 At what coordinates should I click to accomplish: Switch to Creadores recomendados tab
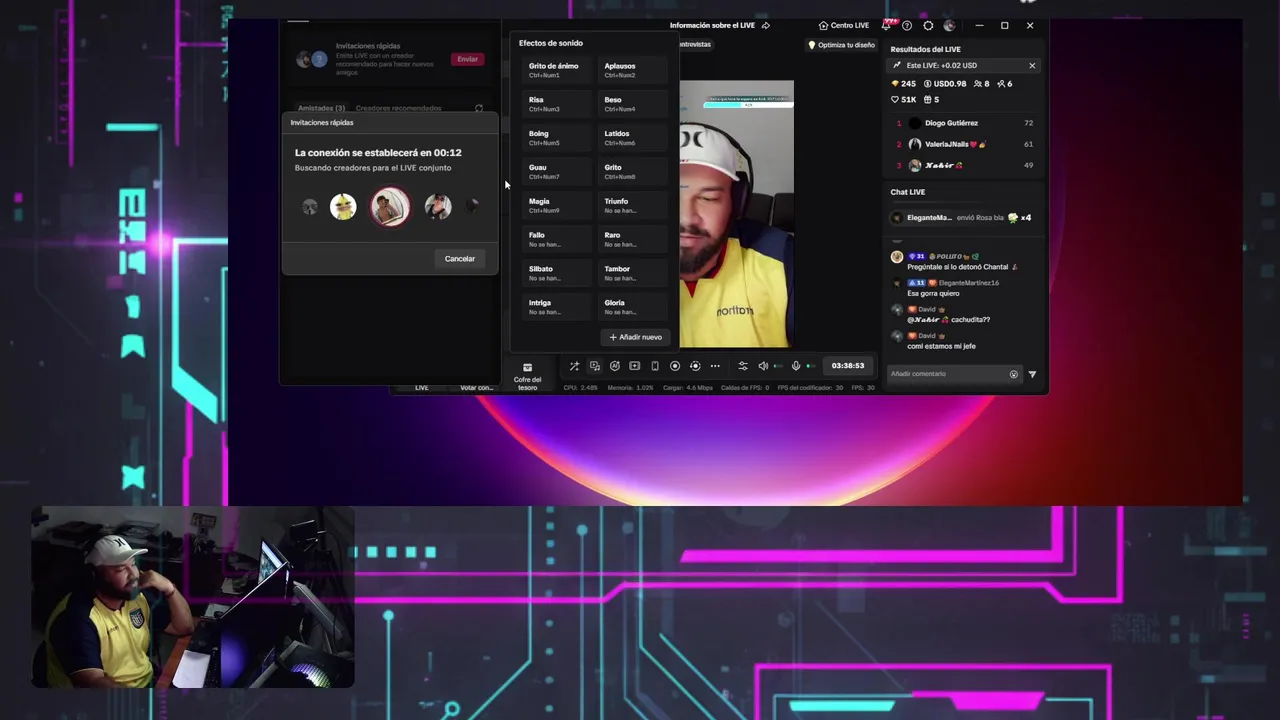(x=398, y=108)
